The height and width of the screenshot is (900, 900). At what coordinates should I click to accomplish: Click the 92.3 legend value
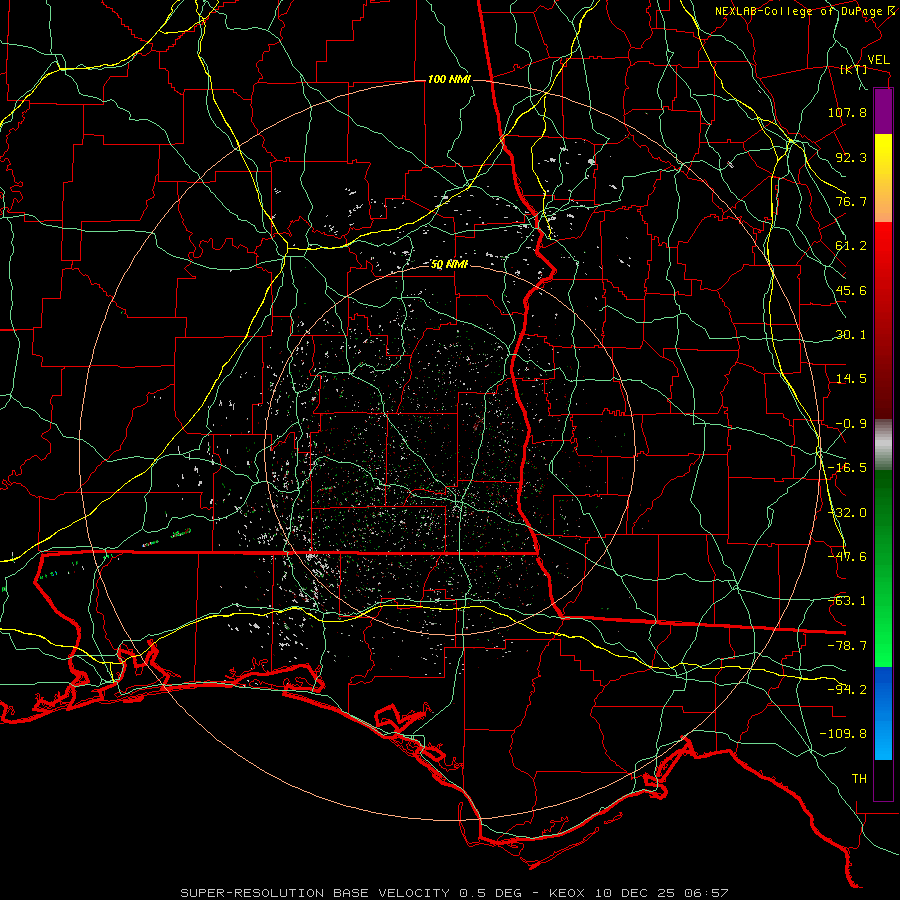pos(851,157)
